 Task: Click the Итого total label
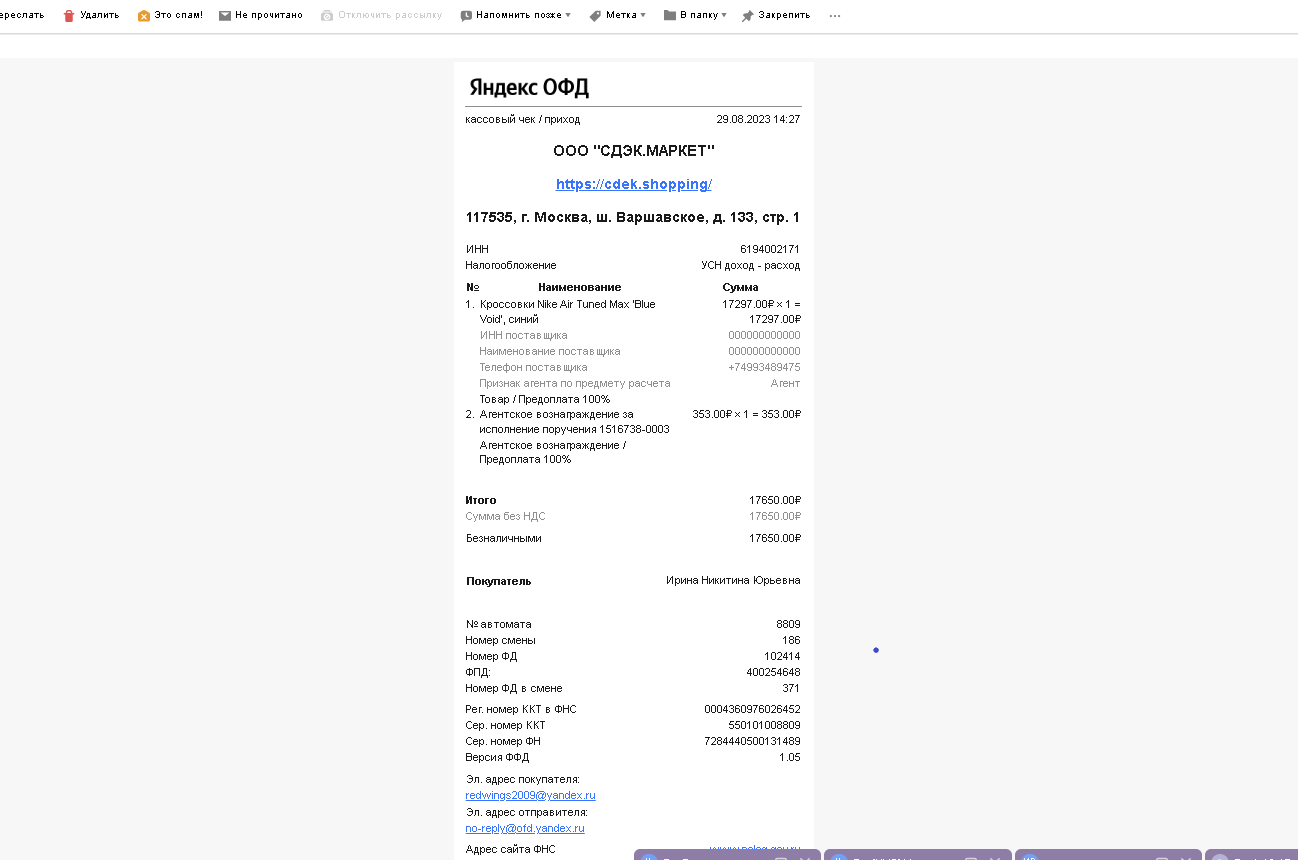(481, 500)
